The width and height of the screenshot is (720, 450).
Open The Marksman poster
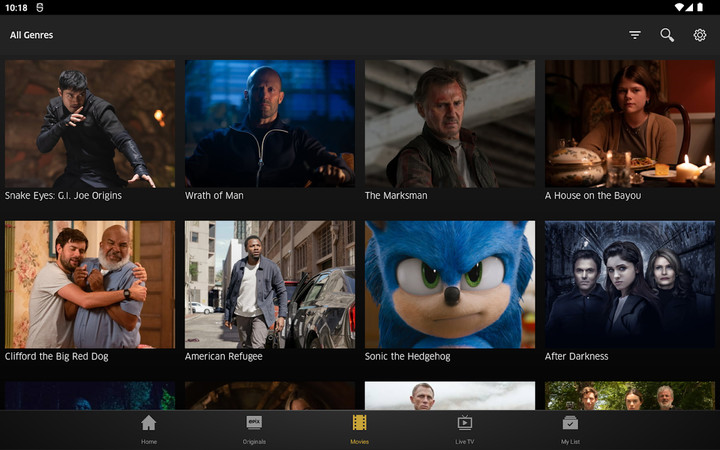click(450, 124)
